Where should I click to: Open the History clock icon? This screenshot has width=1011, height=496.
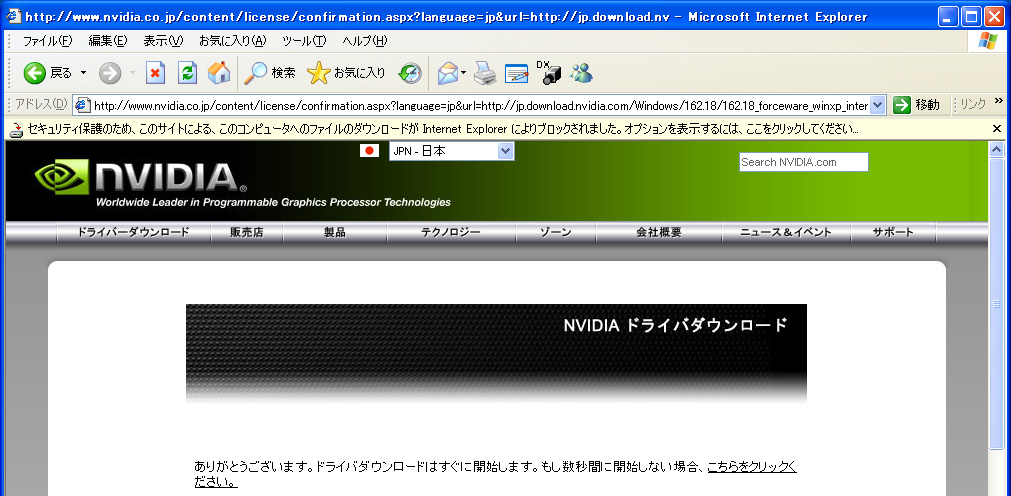410,74
